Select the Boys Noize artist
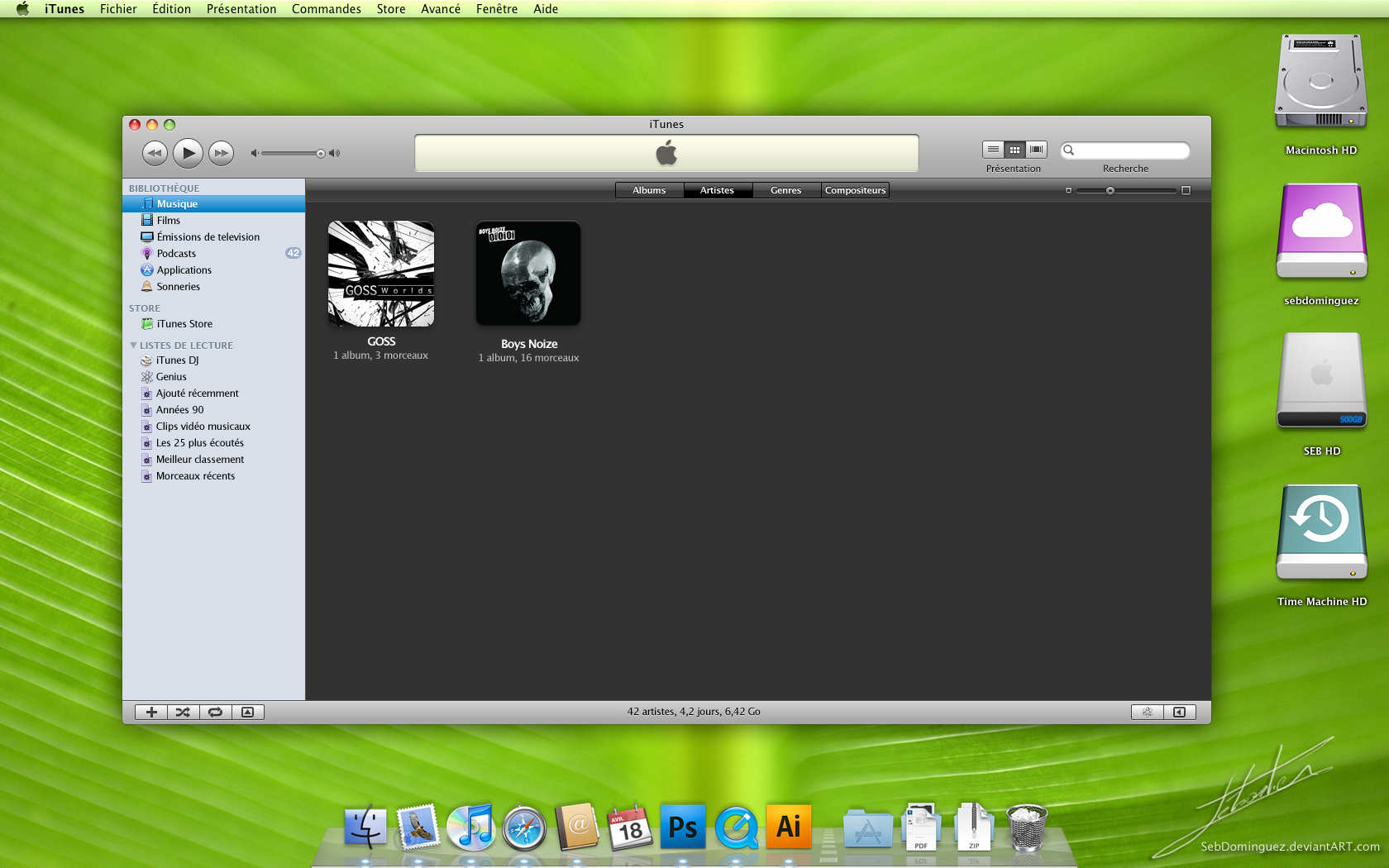Image resolution: width=1389 pixels, height=868 pixels. 528,273
